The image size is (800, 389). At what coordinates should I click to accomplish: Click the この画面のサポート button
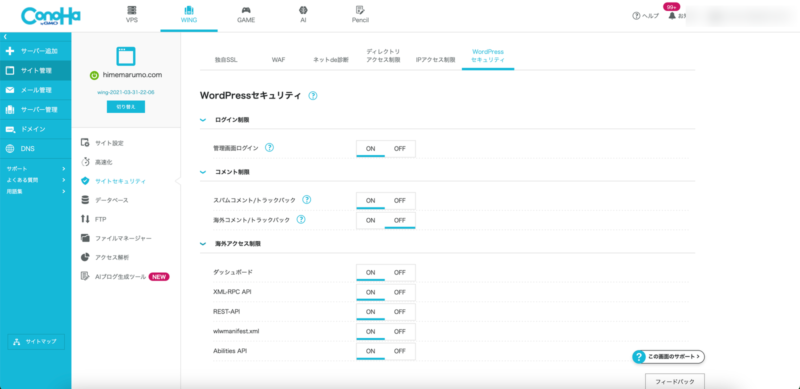pyautogui.click(x=668, y=357)
